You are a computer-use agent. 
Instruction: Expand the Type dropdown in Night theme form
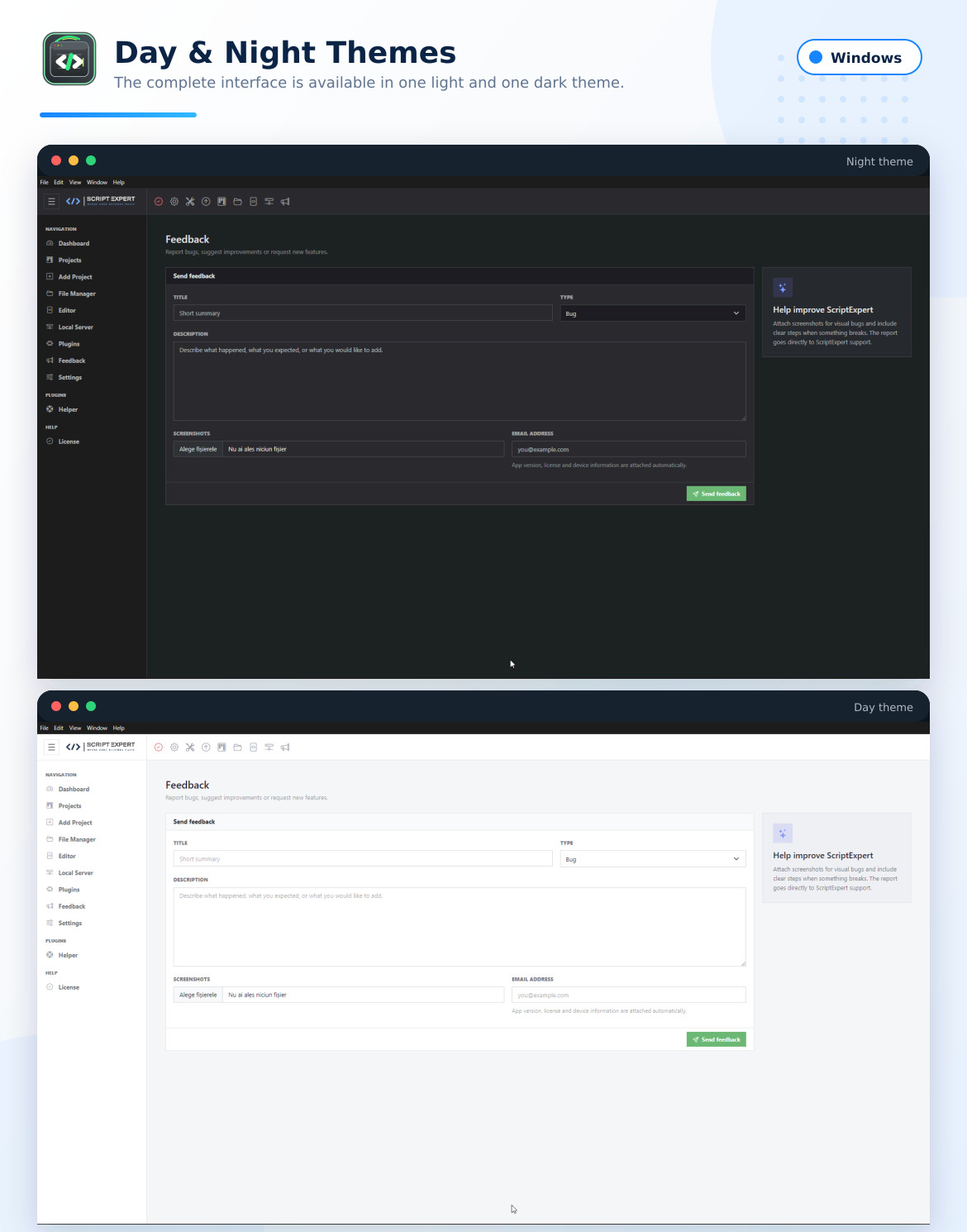pyautogui.click(x=653, y=313)
